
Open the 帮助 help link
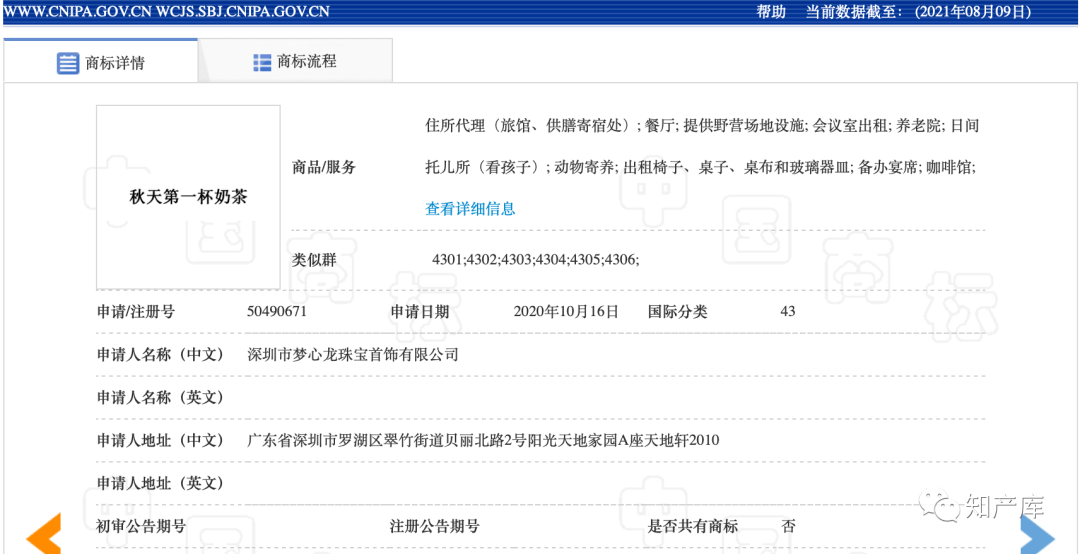[771, 12]
